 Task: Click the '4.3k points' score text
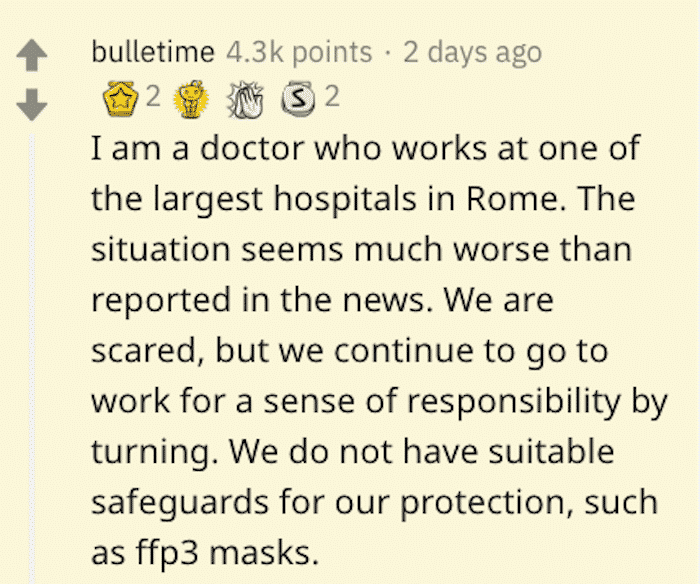tap(299, 53)
